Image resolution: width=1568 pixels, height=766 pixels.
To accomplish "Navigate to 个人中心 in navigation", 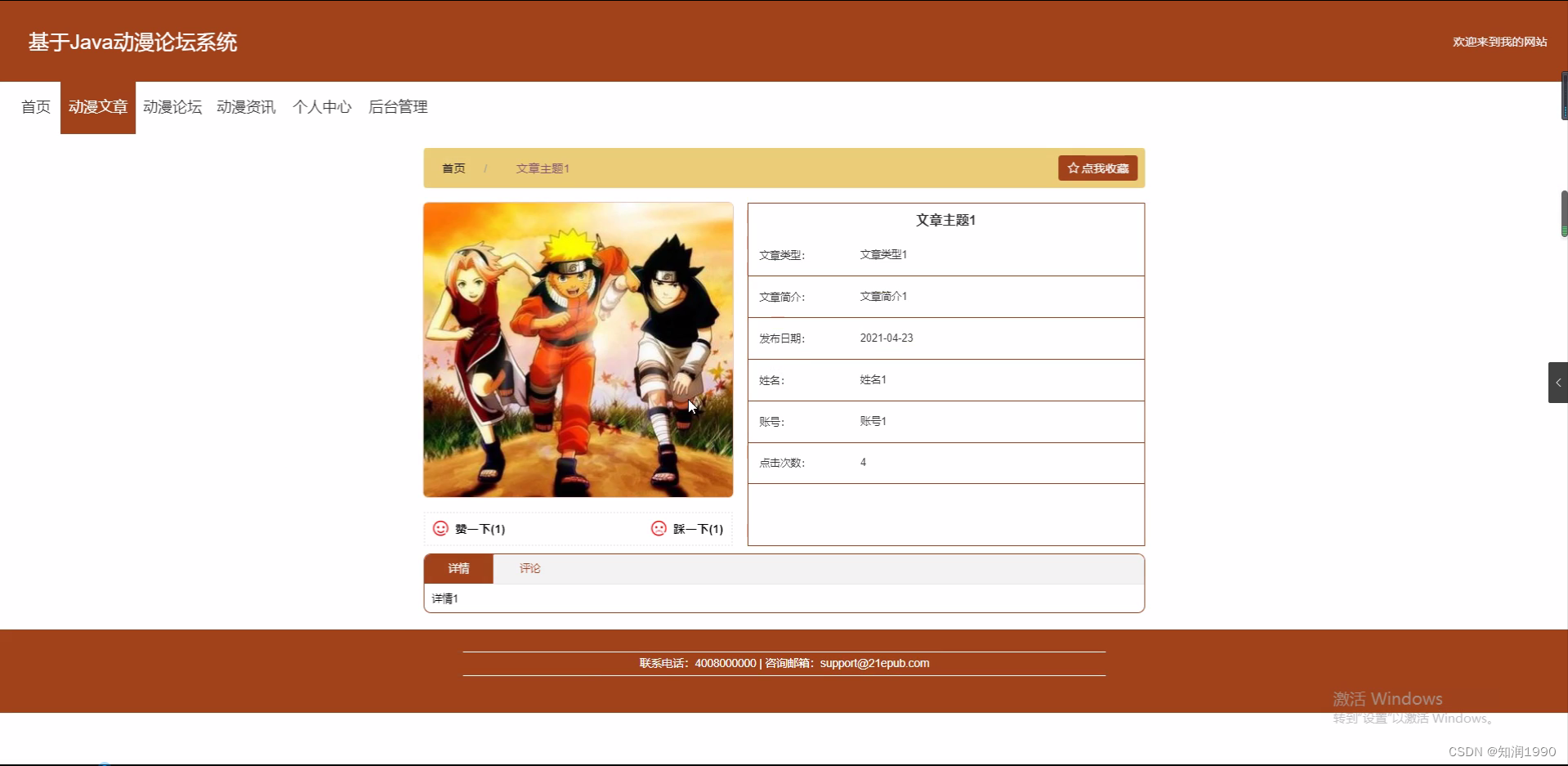I will click(322, 107).
